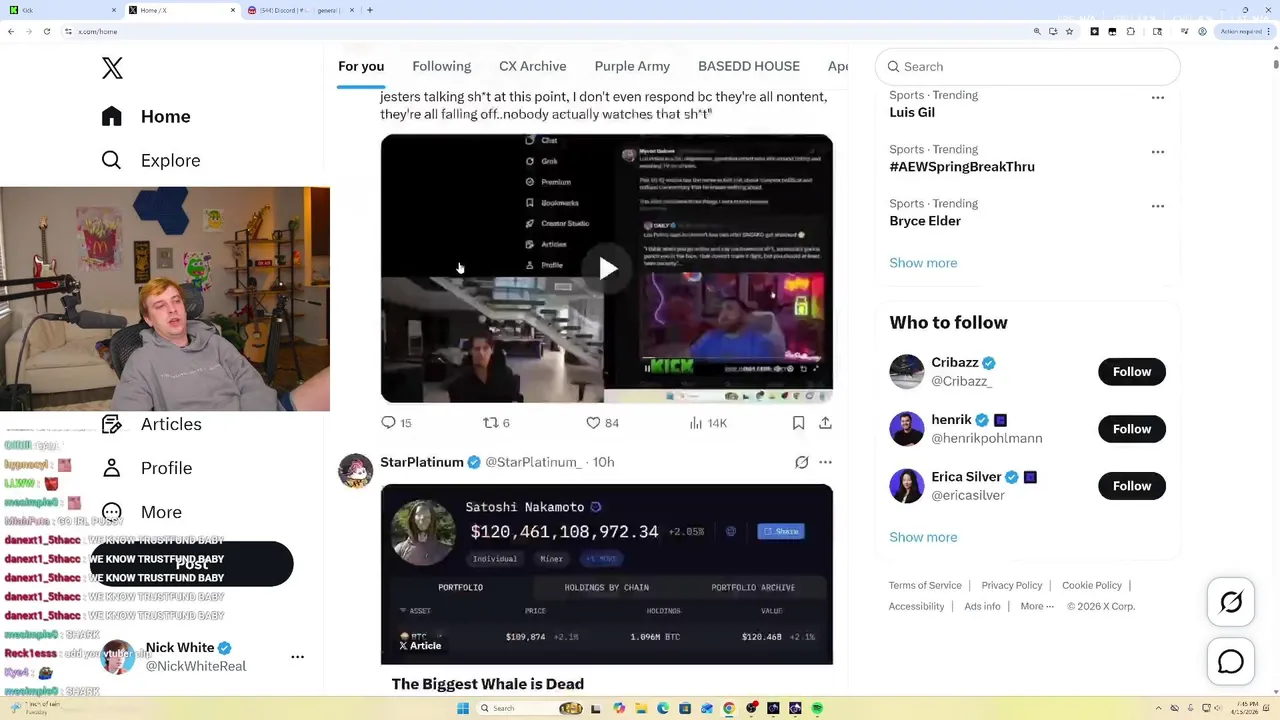Viewport: 1280px width, 720px height.
Task: Follow Erica Silver
Action: [1132, 486]
